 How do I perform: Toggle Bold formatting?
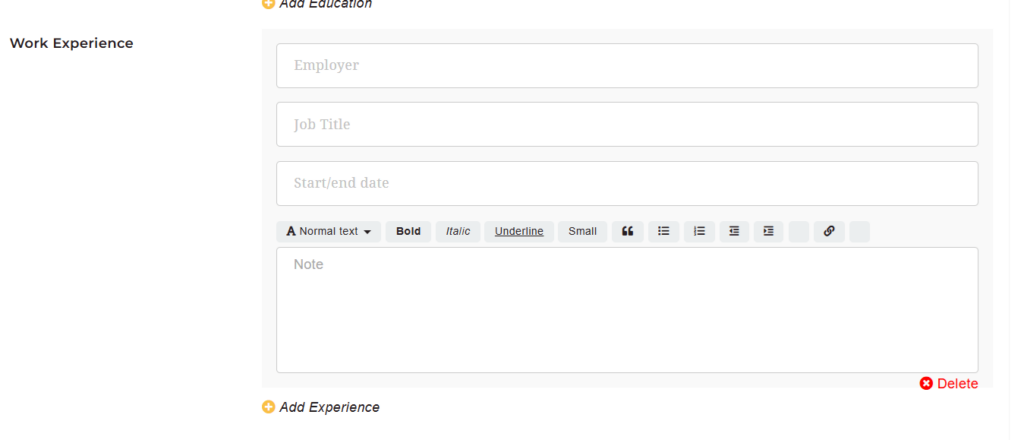(408, 231)
